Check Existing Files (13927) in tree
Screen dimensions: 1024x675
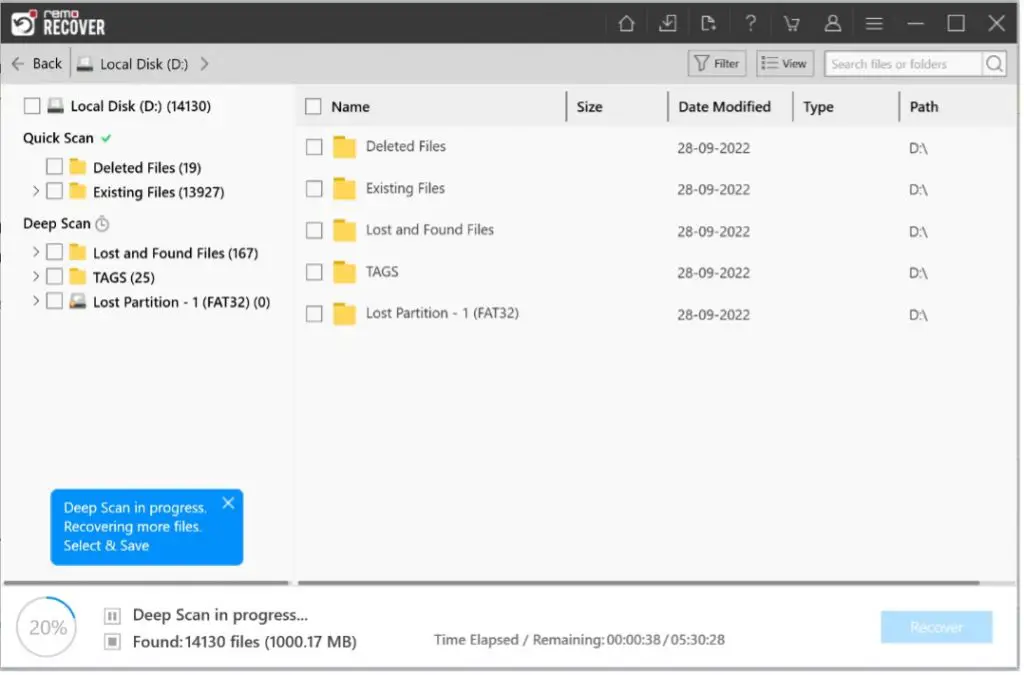point(55,191)
